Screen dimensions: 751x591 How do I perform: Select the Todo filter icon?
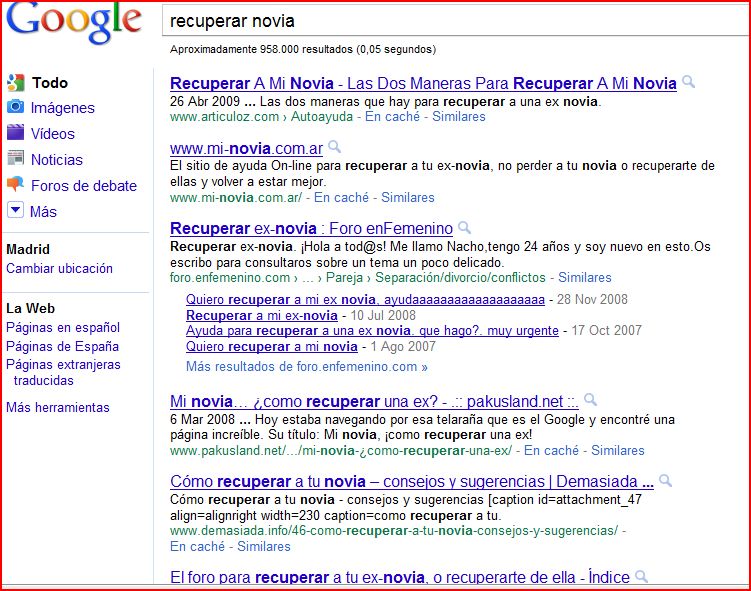pyautogui.click(x=16, y=83)
